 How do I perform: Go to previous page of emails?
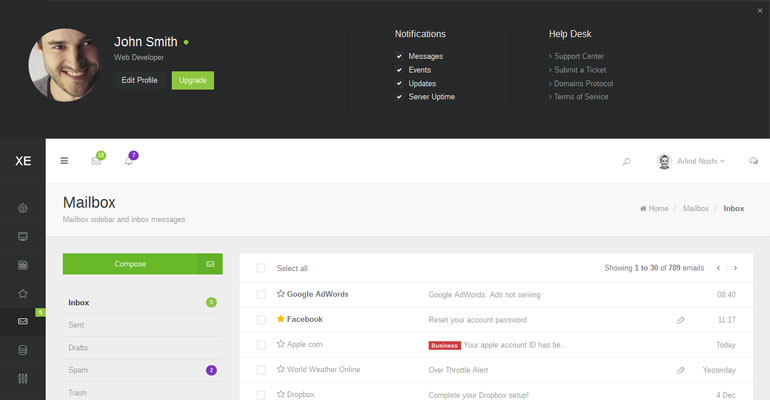pyautogui.click(x=717, y=268)
